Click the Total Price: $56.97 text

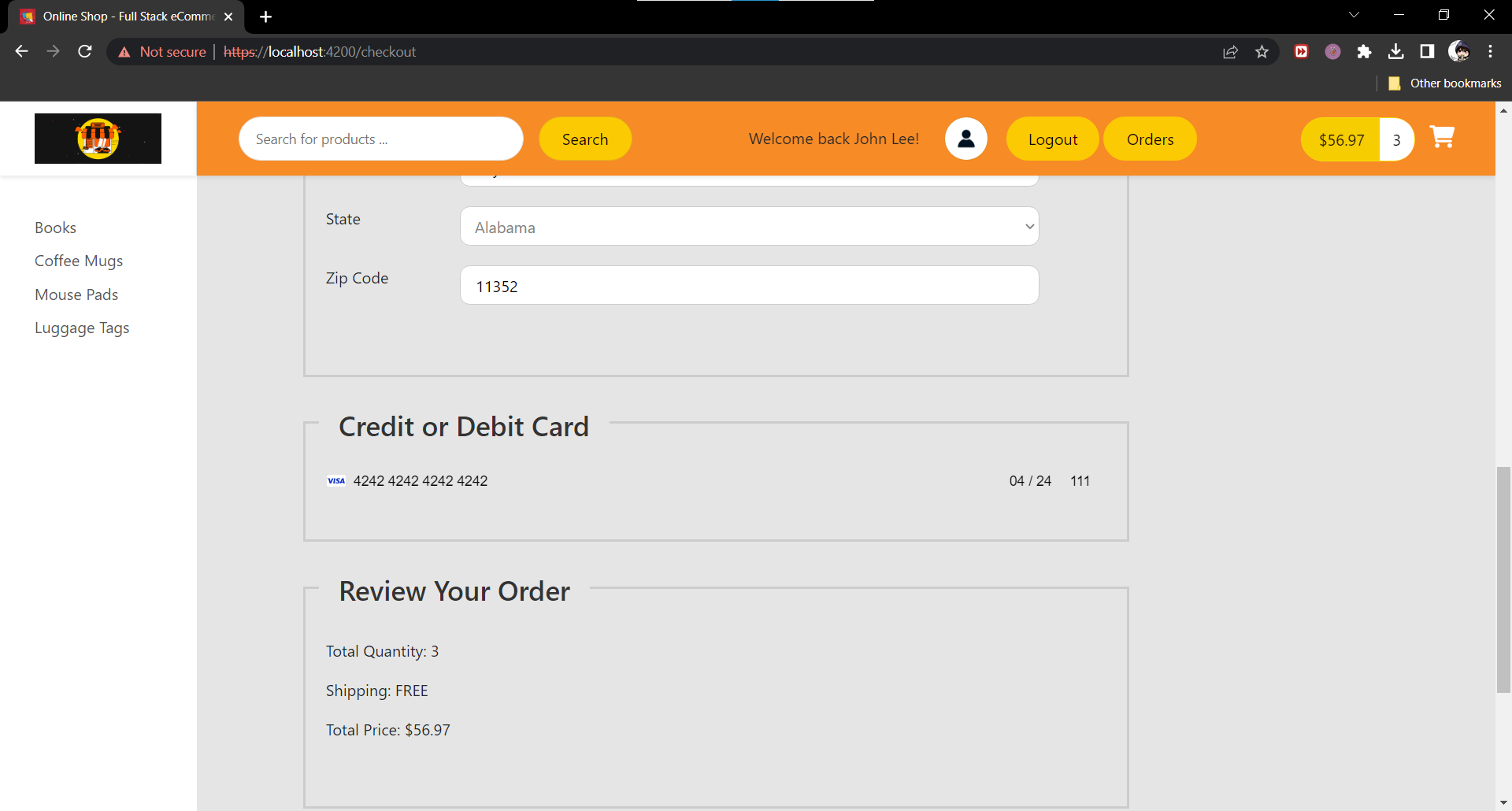(x=388, y=730)
